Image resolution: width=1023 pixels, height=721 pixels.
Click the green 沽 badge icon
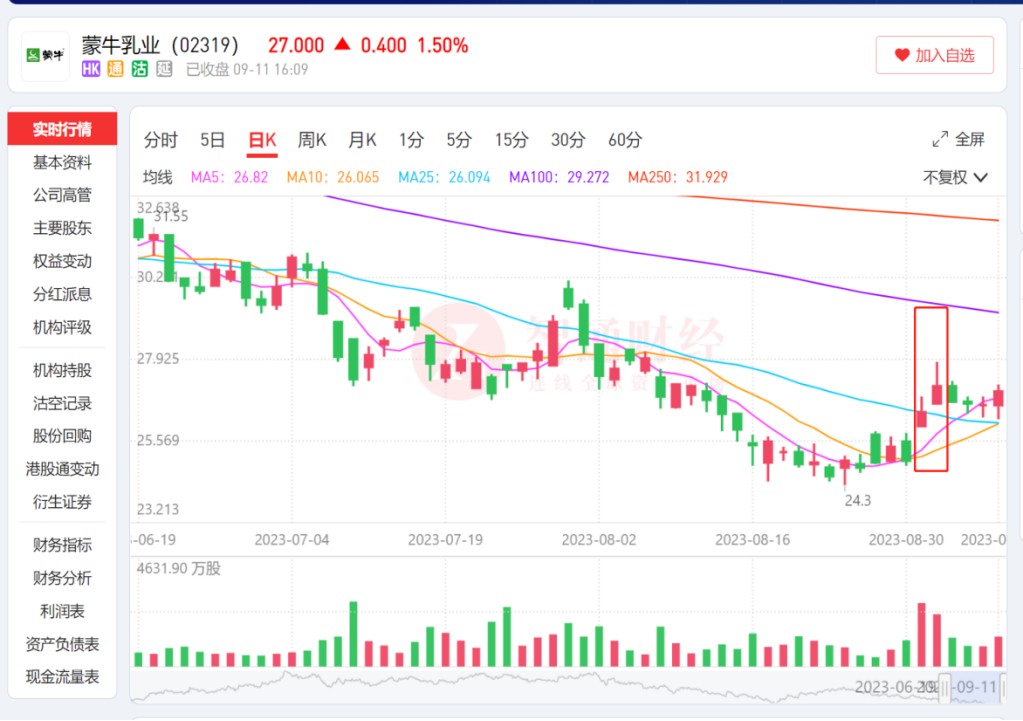tap(139, 69)
